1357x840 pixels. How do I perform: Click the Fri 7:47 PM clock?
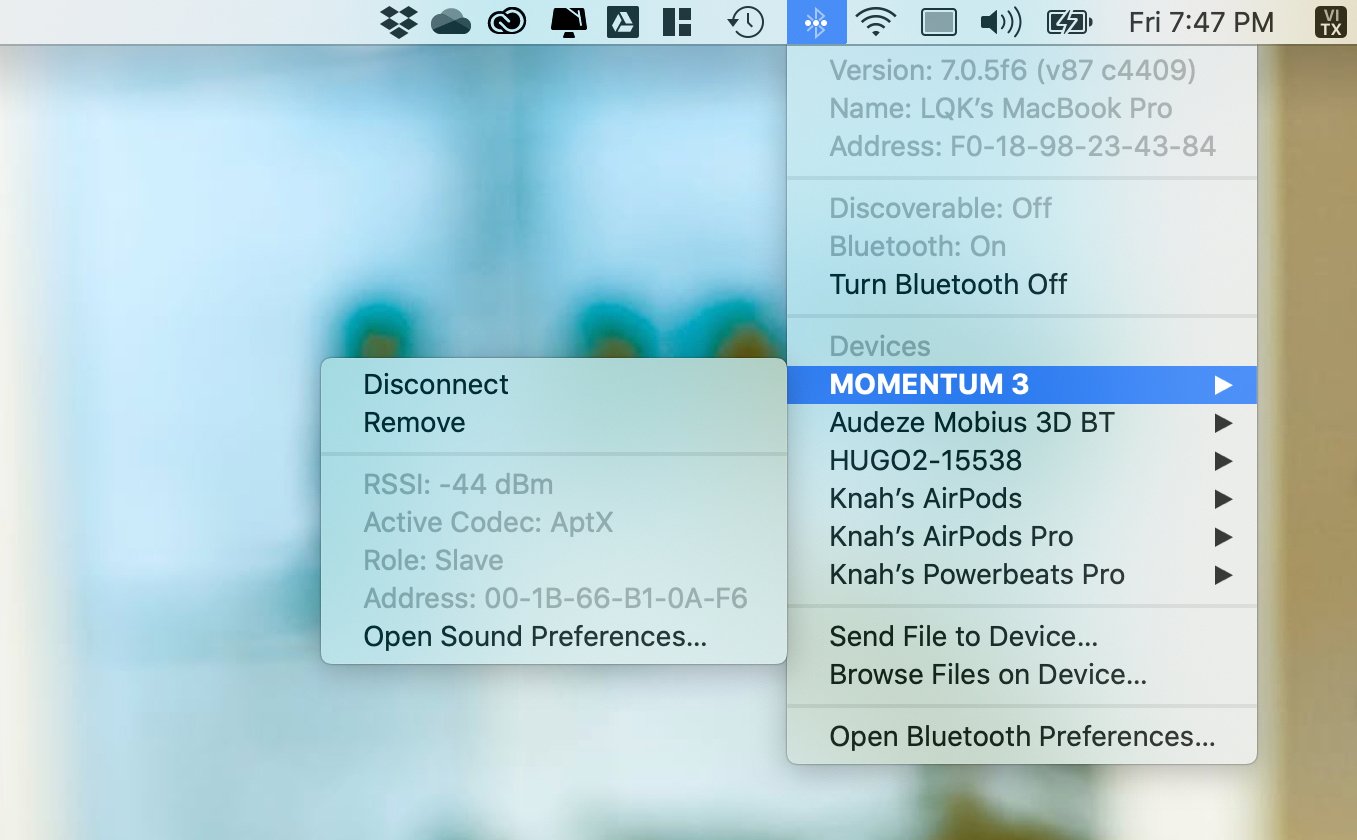pos(1202,21)
